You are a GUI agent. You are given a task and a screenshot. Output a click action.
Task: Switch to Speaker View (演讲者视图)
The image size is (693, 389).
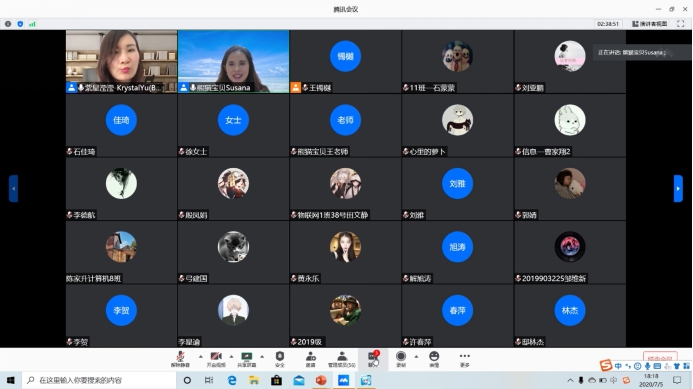[650, 24]
